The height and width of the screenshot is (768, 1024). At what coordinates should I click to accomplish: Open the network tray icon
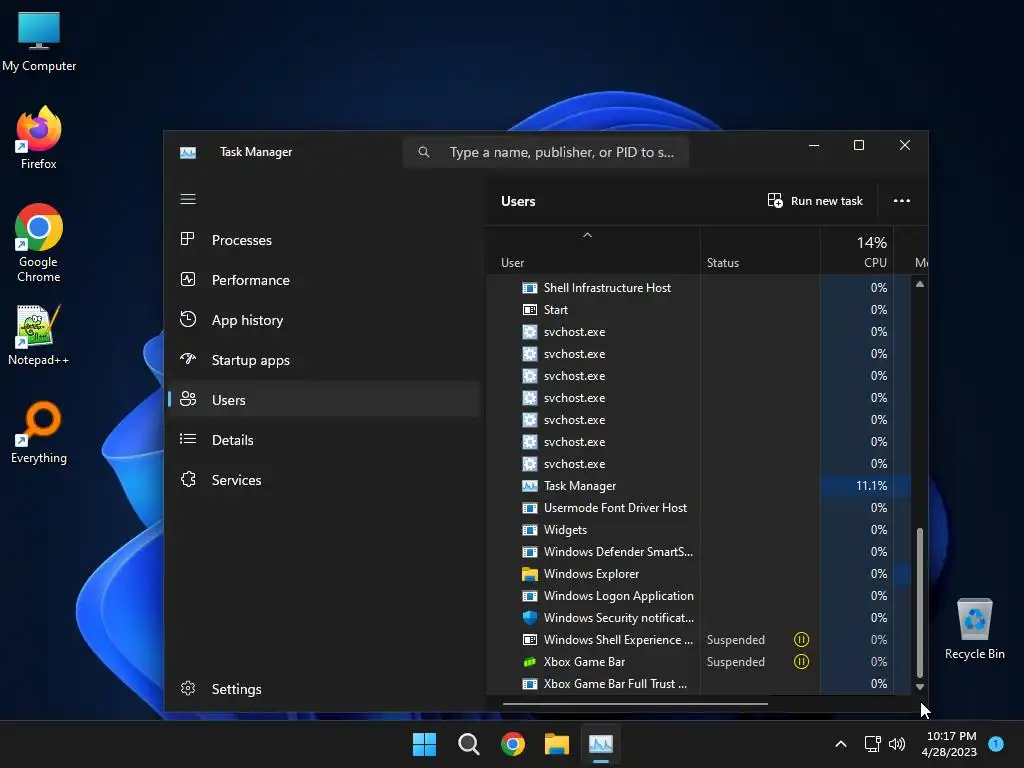[x=872, y=744]
